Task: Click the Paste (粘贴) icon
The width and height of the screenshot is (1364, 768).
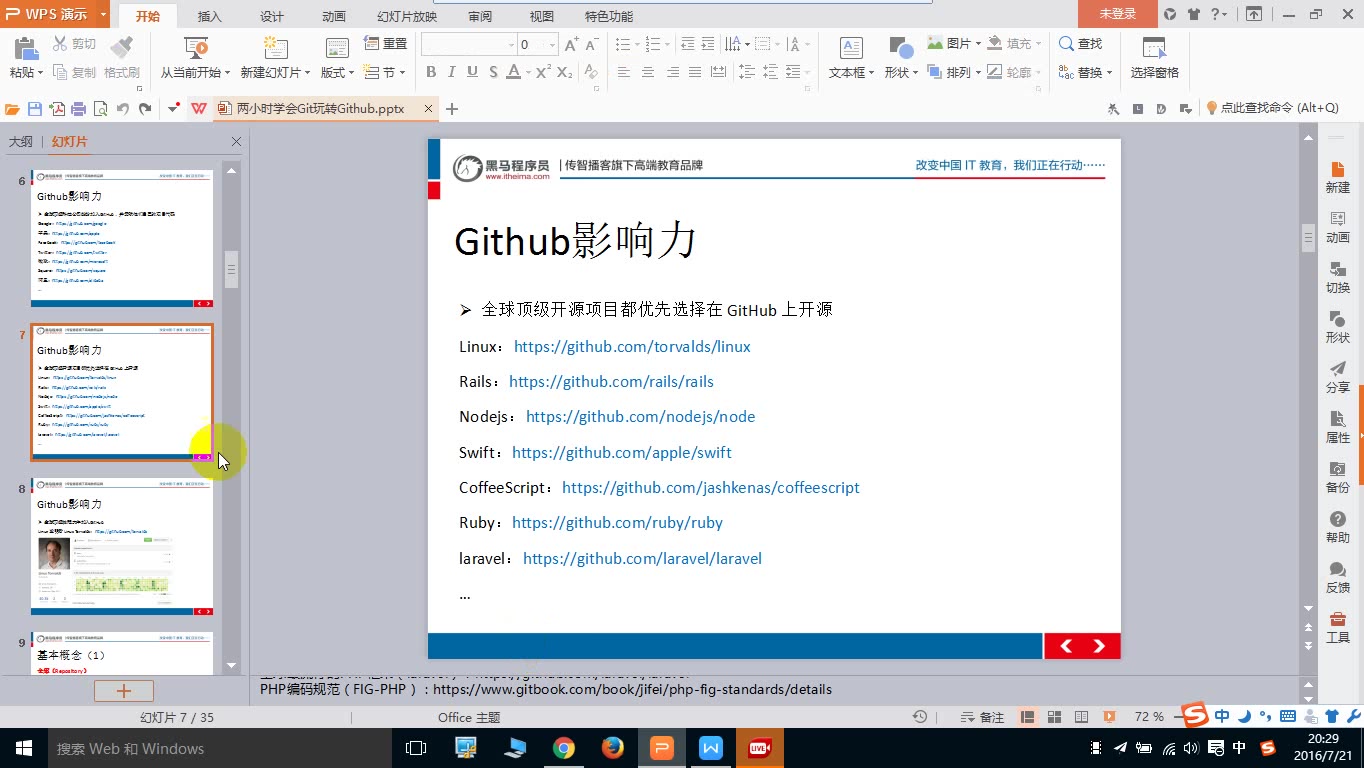Action: (25, 48)
